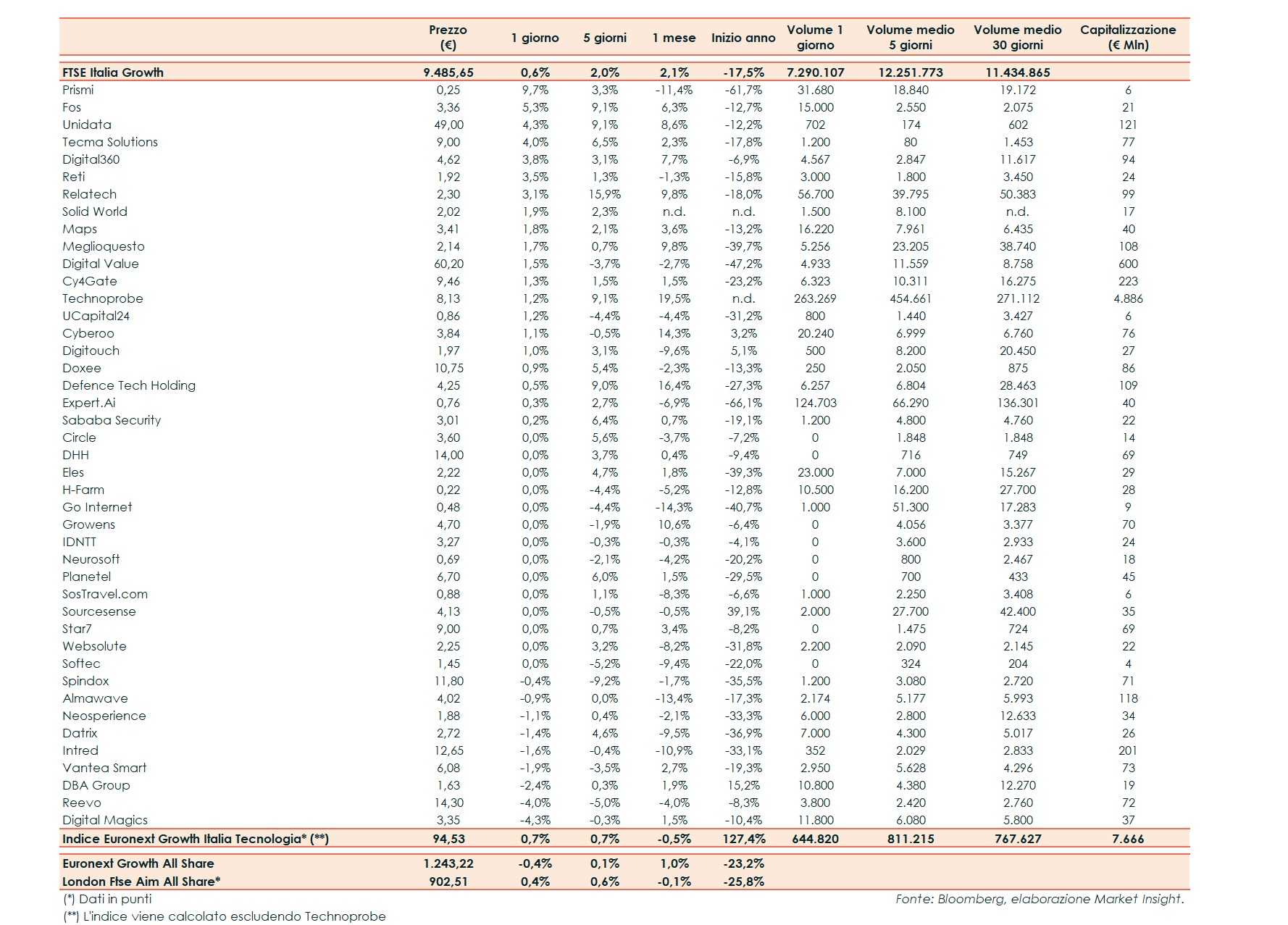Select the Capitalizzazione column header
Screen dimensions: 1288x925
tap(1128, 37)
